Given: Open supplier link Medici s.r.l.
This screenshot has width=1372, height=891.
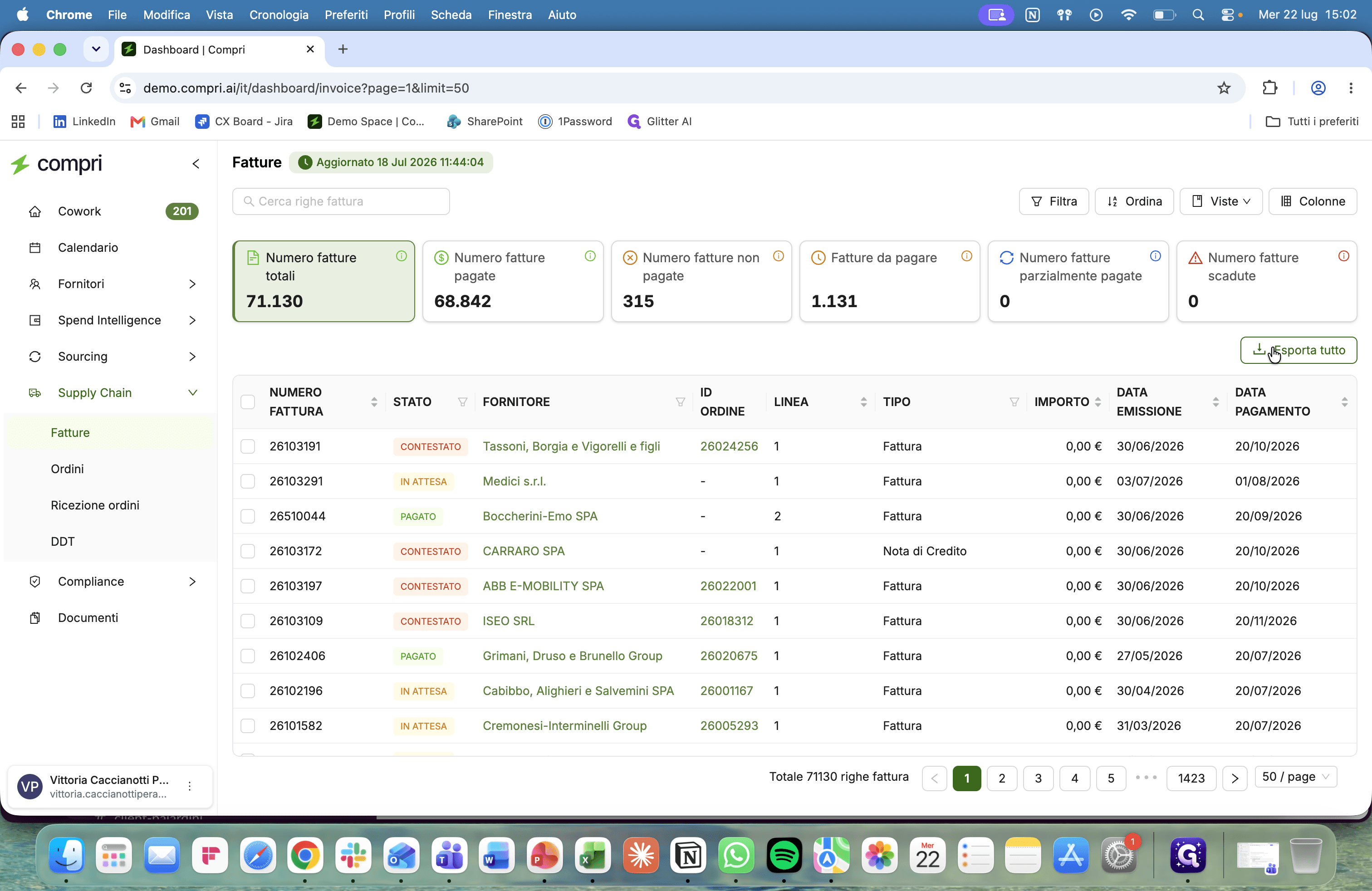Looking at the screenshot, I should 514,481.
